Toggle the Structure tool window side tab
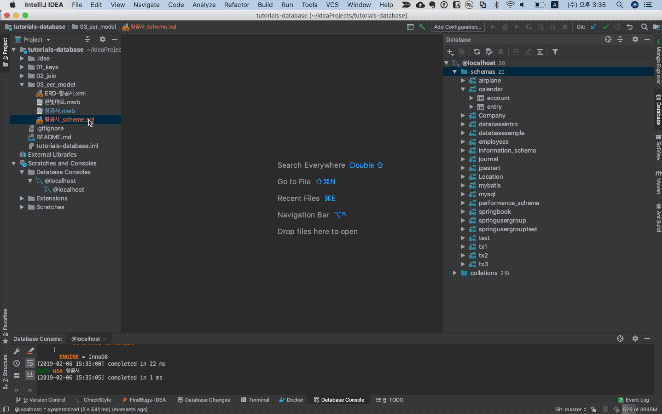662x414 pixels. (5, 371)
